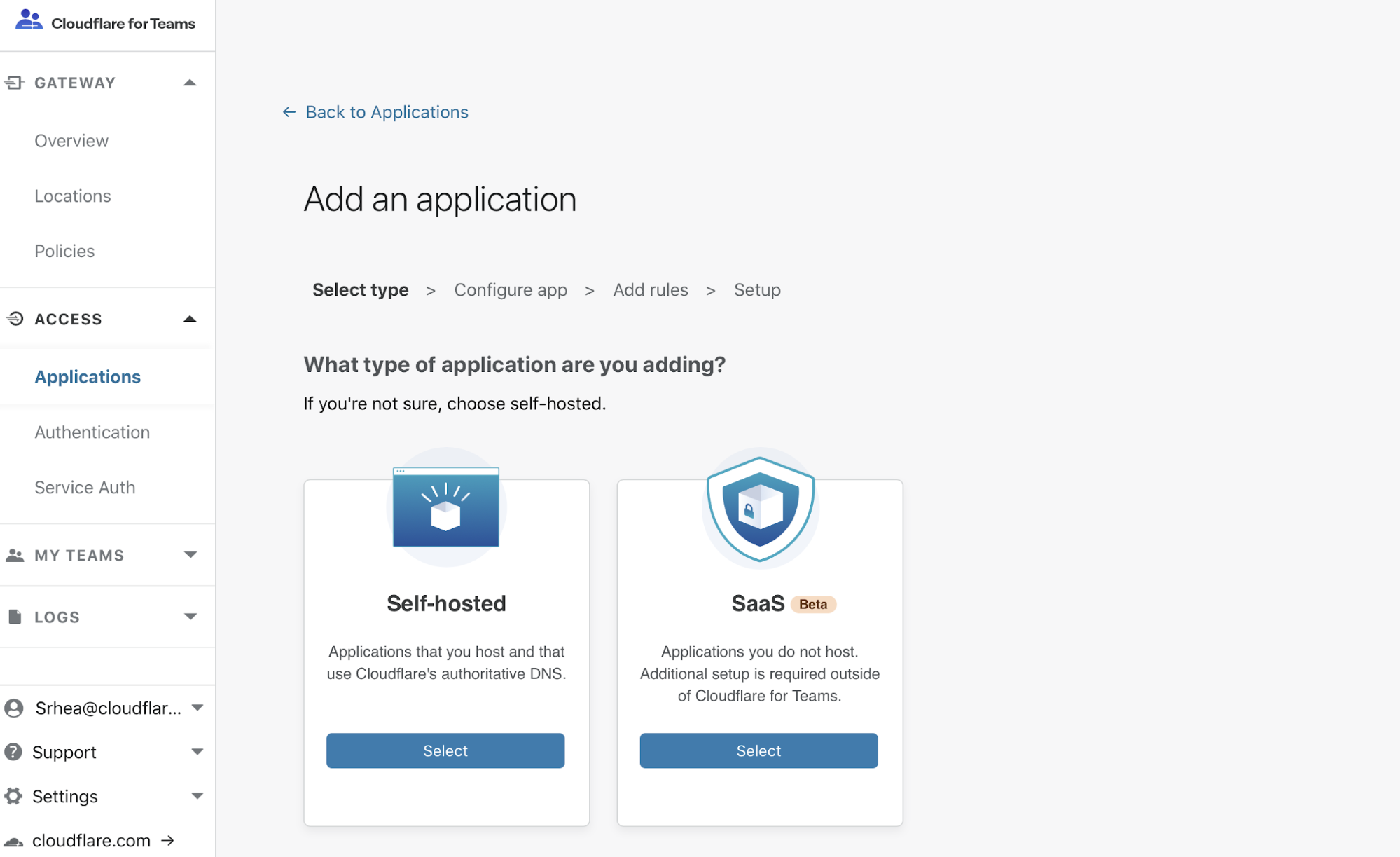This screenshot has height=857, width=1400.
Task: Click the Self-hosted application illustration
Action: (x=446, y=507)
